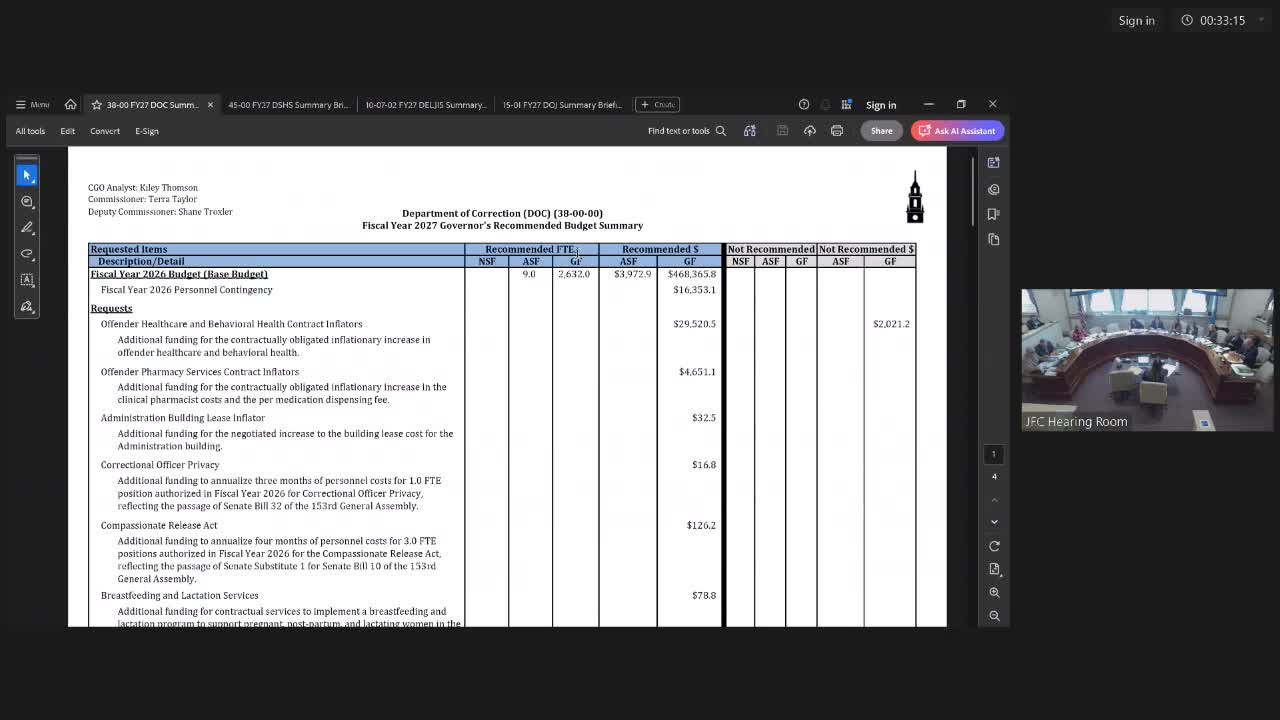The image size is (1280, 720).
Task: Click the rotate page icon
Action: 994,546
